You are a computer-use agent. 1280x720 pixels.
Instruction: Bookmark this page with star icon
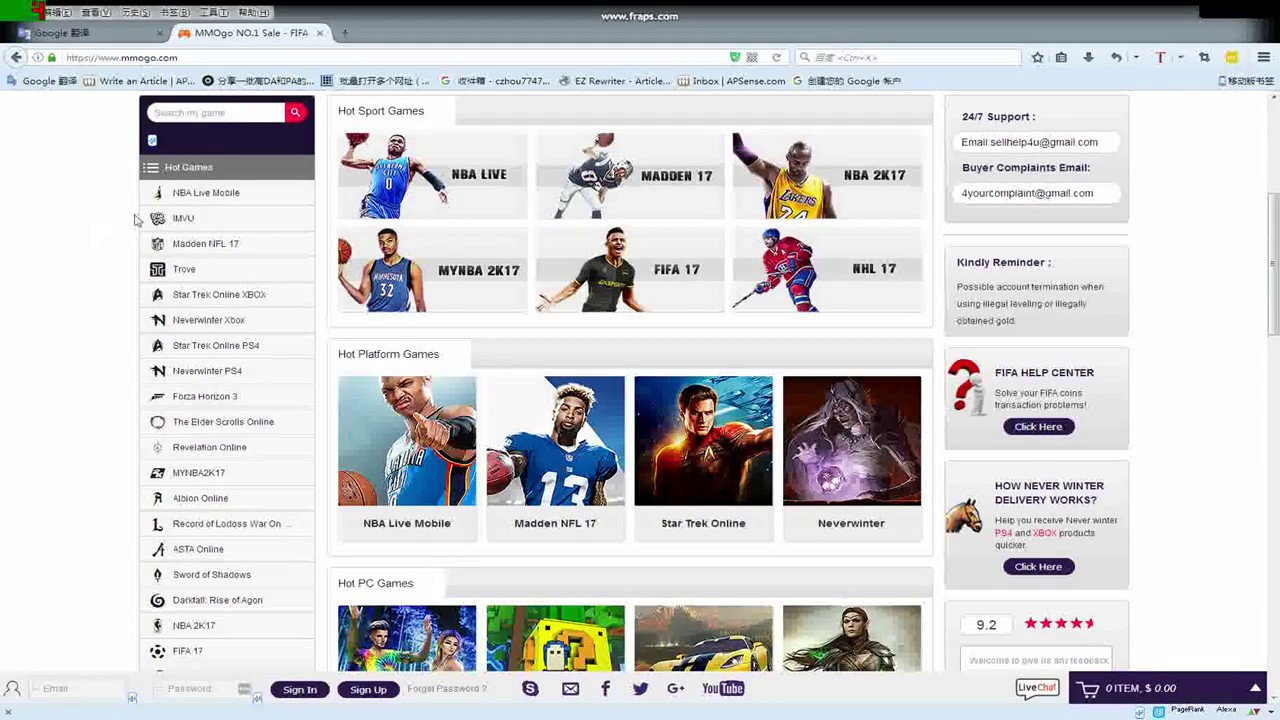click(x=1037, y=57)
